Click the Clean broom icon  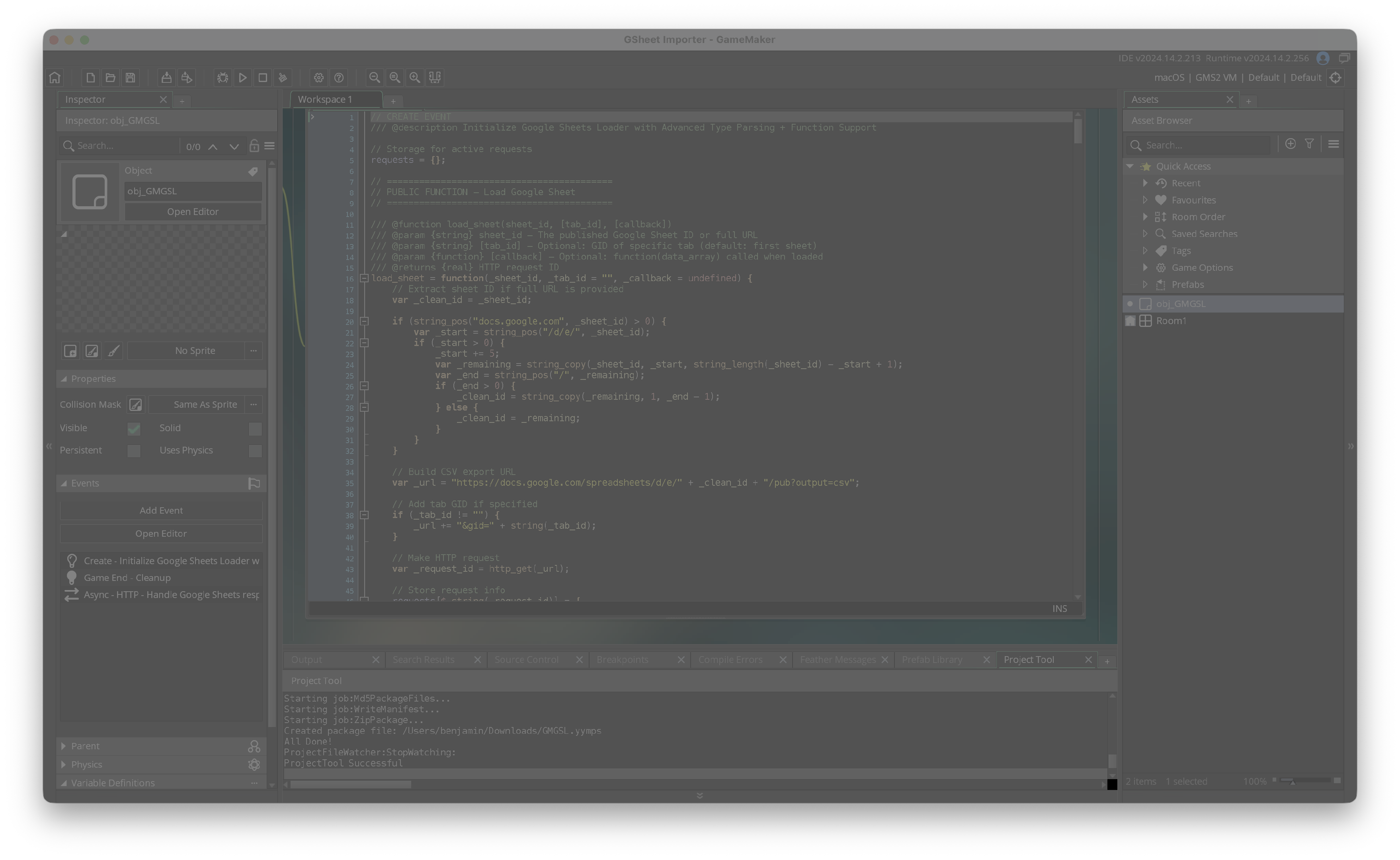(x=283, y=77)
